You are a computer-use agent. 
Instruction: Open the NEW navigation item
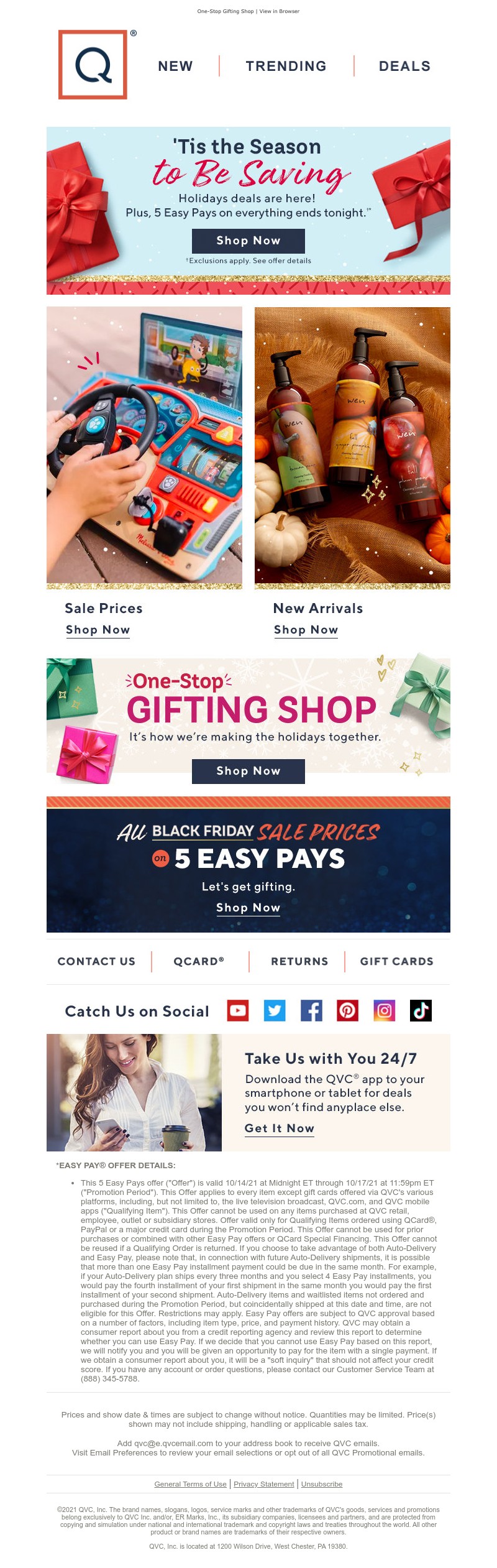point(175,66)
